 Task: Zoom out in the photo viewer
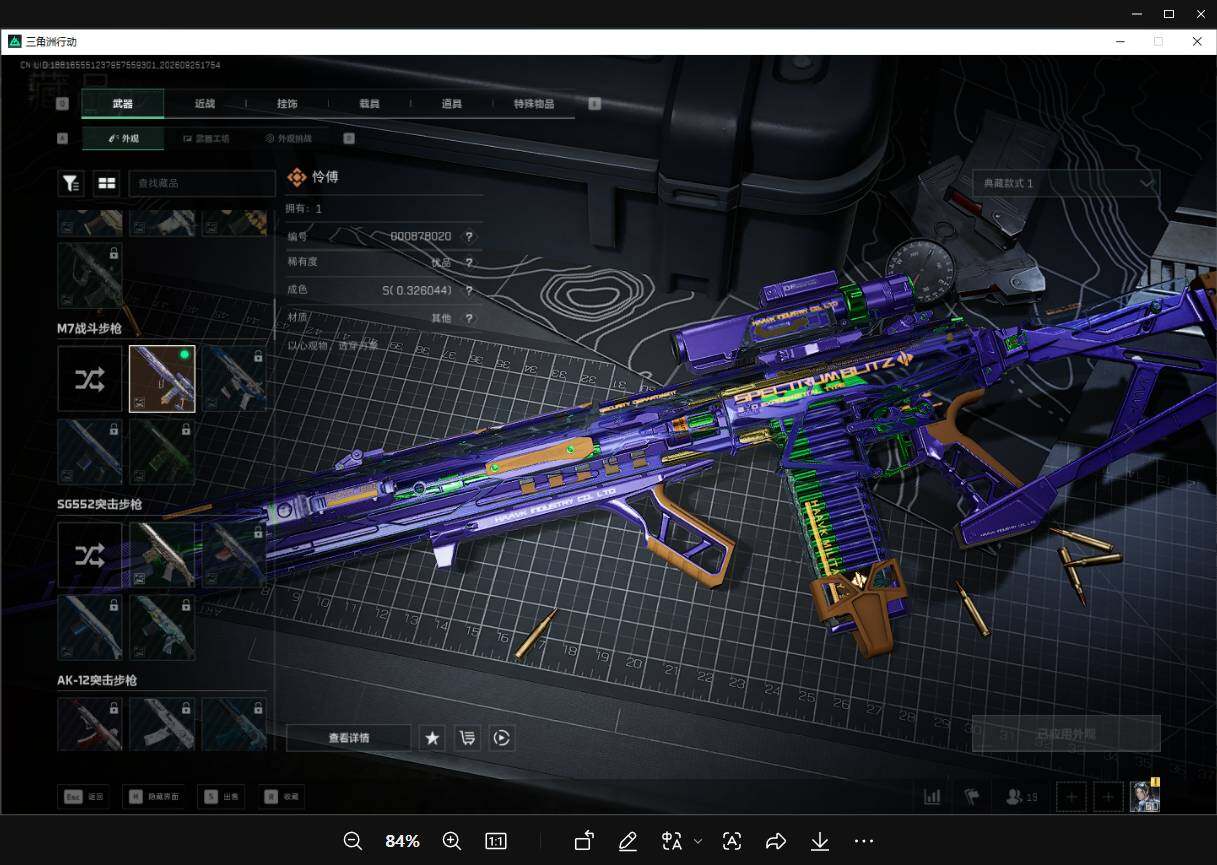353,841
